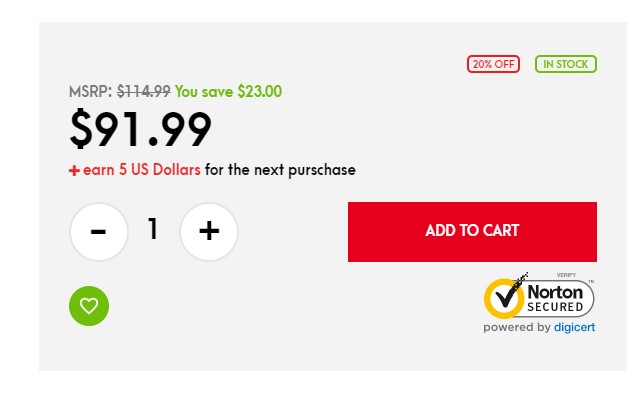Open the digicert link
This screenshot has height=402, width=639.
575,327
